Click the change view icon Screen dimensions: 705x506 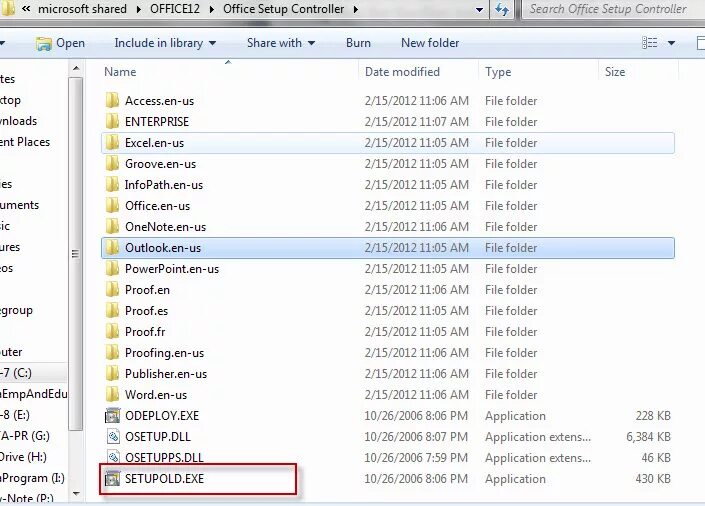pyautogui.click(x=649, y=43)
